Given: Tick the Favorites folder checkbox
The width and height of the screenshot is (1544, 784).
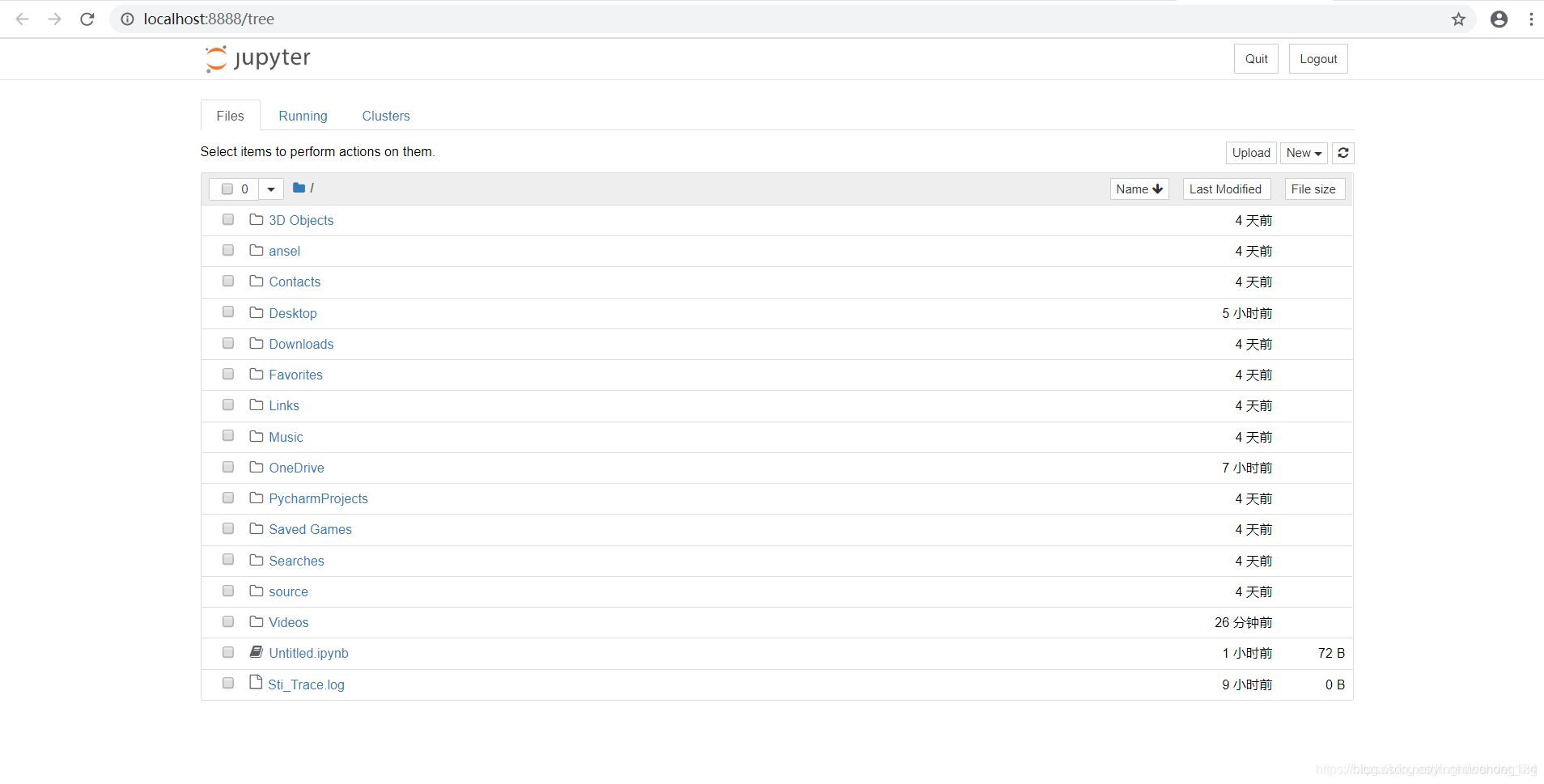Looking at the screenshot, I should click(228, 374).
